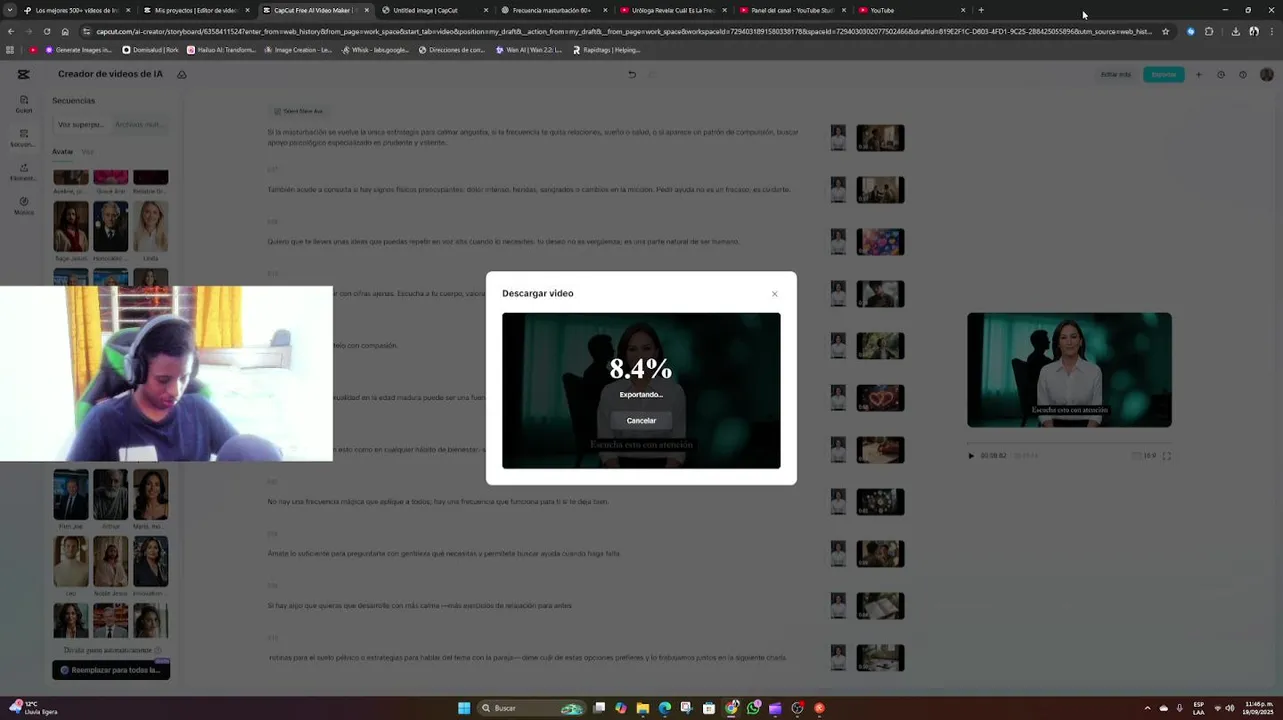This screenshot has height=720, width=1283.
Task: Click the preview progress bar
Action: [x=1069, y=441]
